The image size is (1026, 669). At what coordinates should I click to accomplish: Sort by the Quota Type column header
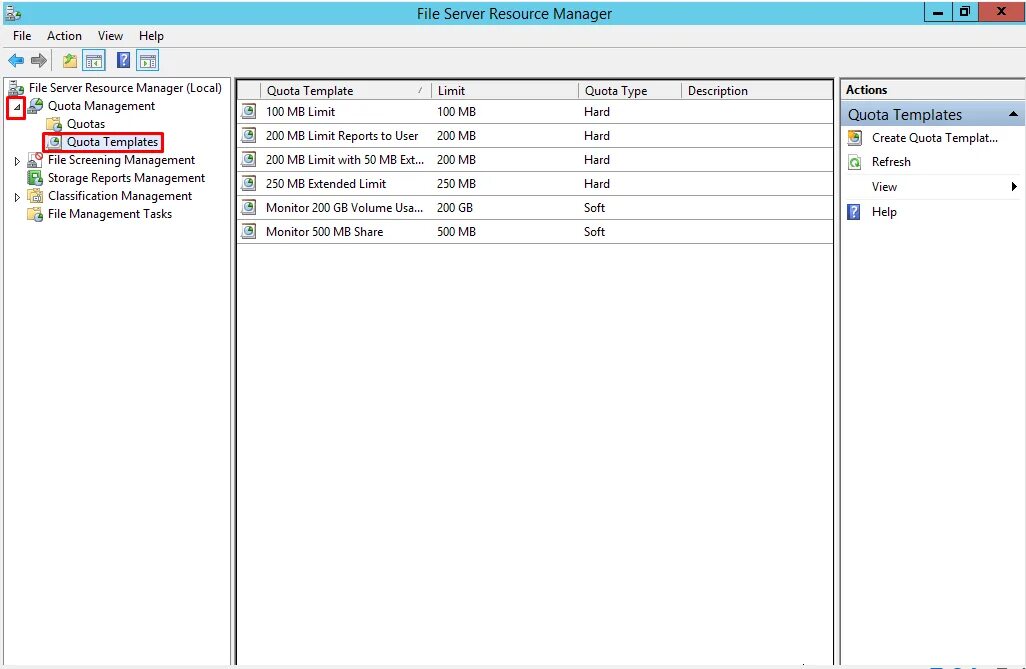click(629, 90)
